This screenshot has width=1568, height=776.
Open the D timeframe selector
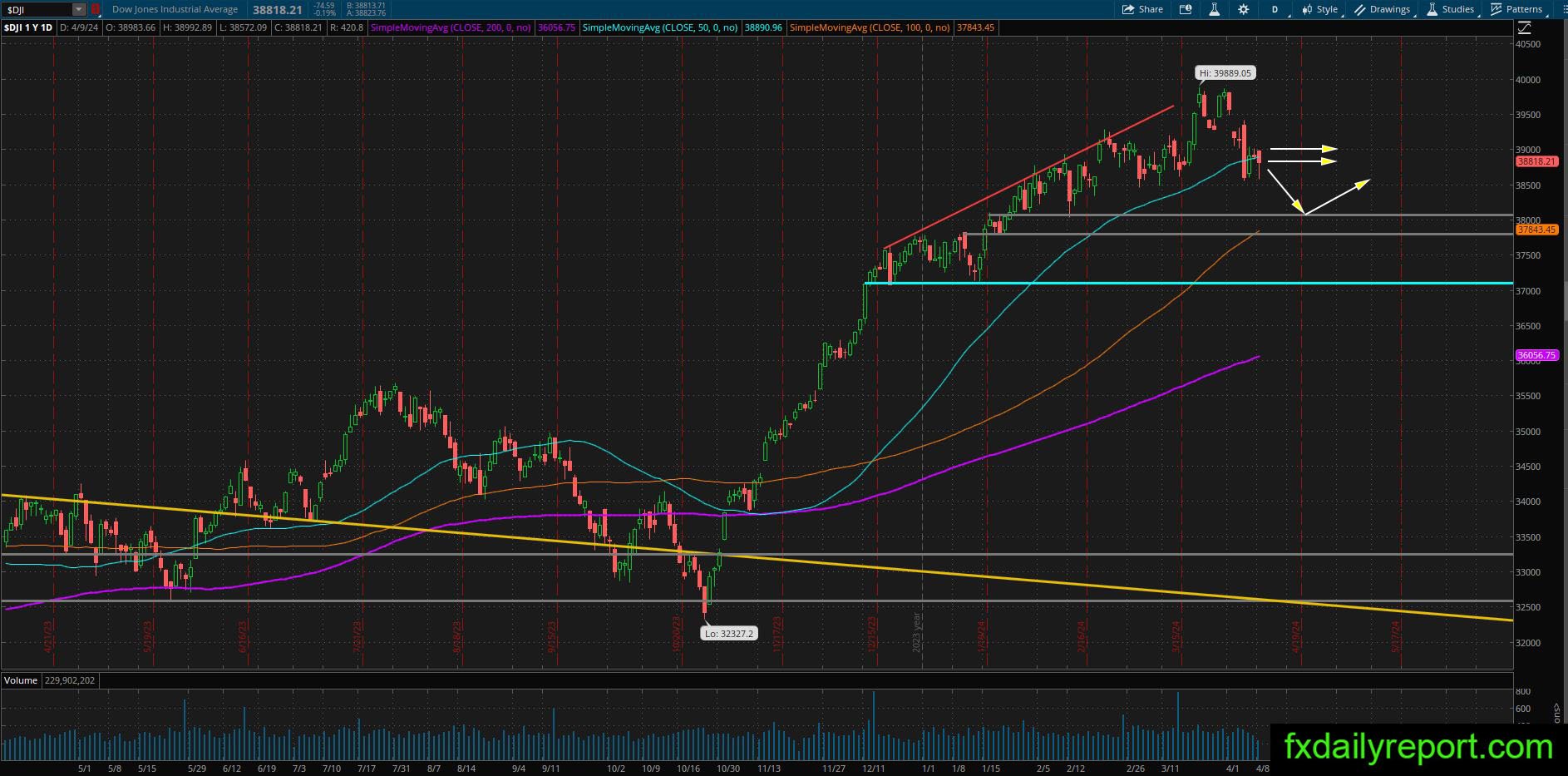pyautogui.click(x=1275, y=9)
